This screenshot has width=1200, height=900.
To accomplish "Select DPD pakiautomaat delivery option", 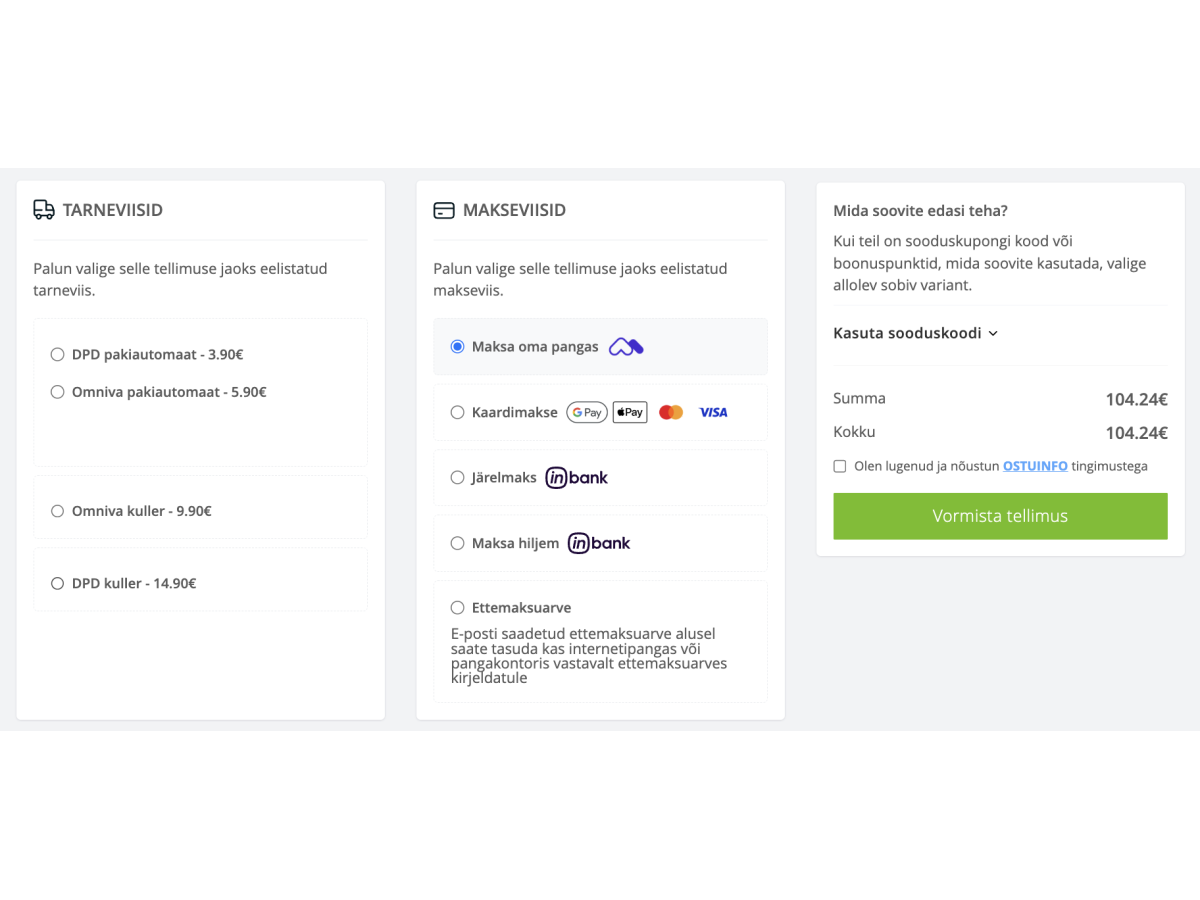I will 58,354.
